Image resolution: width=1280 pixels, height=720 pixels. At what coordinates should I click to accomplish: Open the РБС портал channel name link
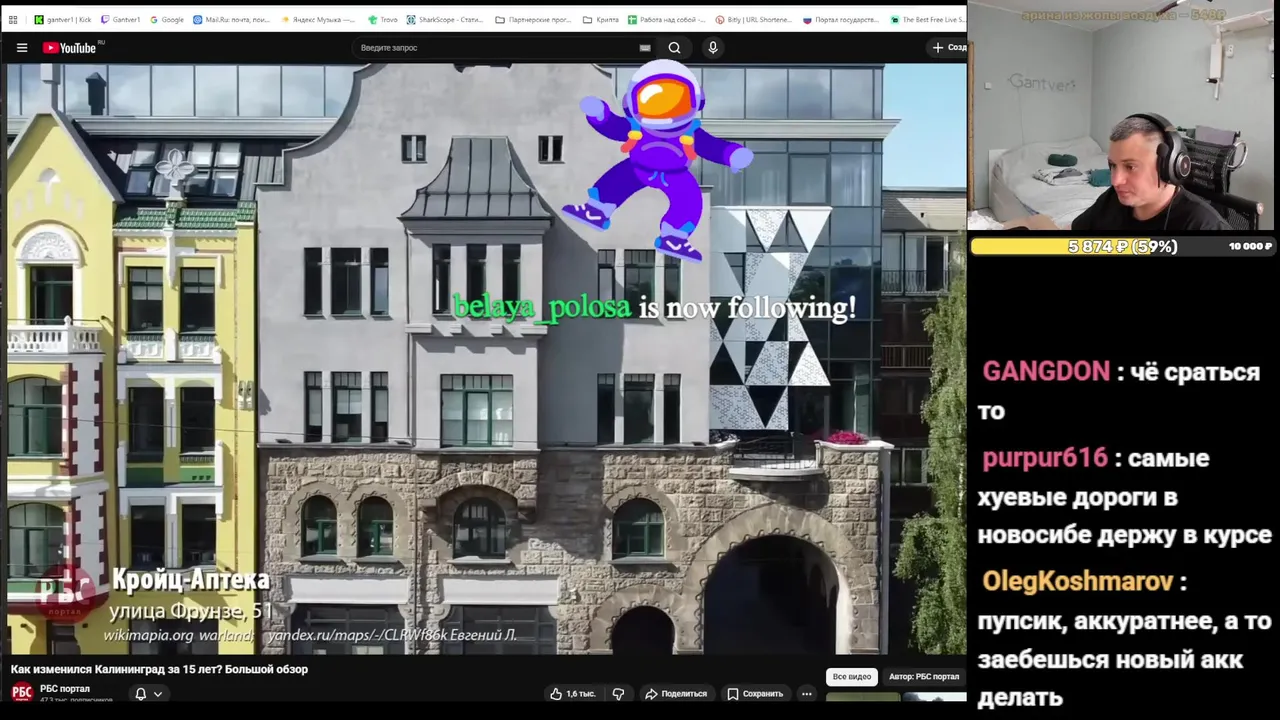(x=65, y=689)
